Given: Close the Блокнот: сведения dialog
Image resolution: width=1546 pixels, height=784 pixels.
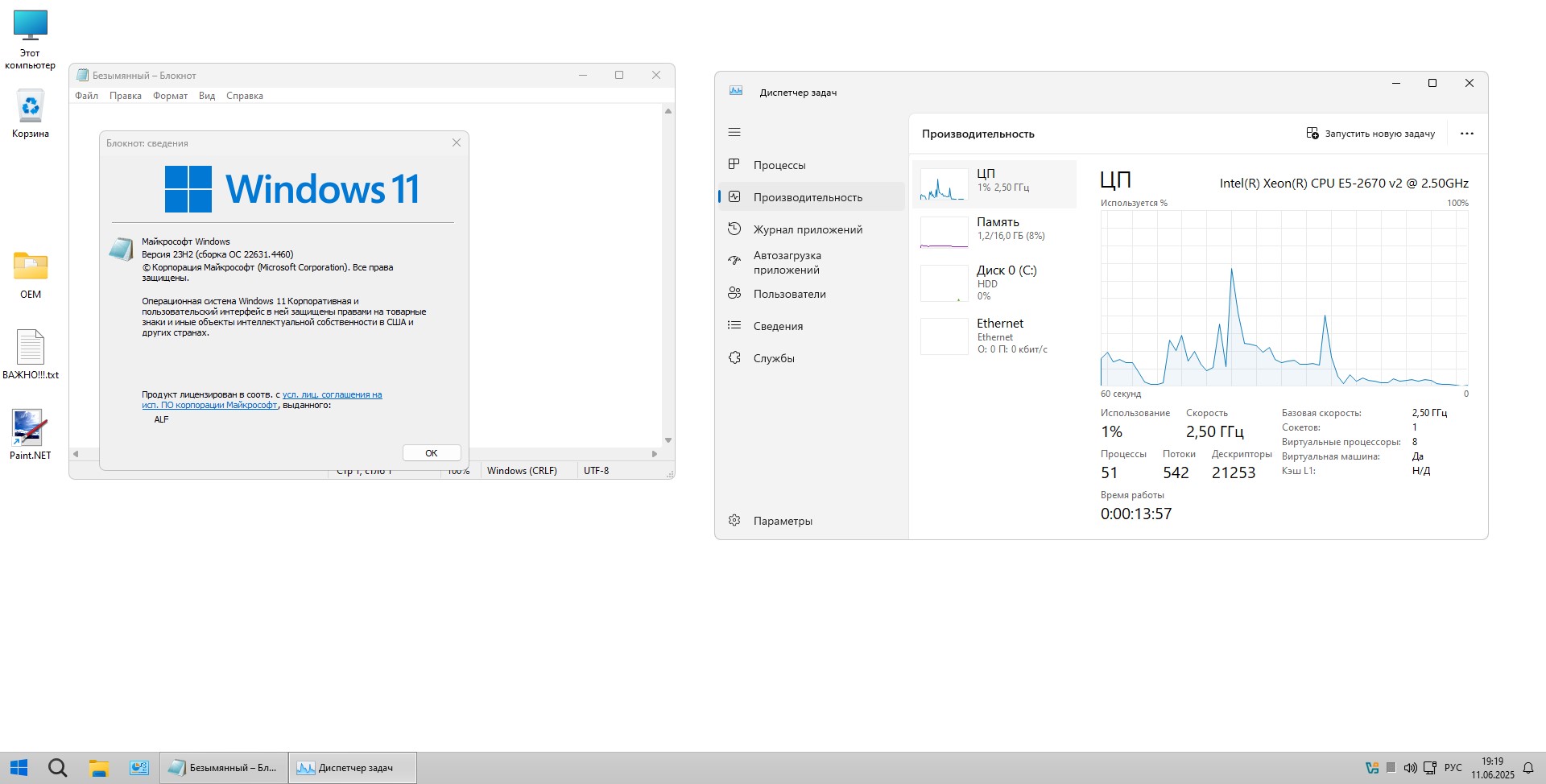Looking at the screenshot, I should (457, 142).
